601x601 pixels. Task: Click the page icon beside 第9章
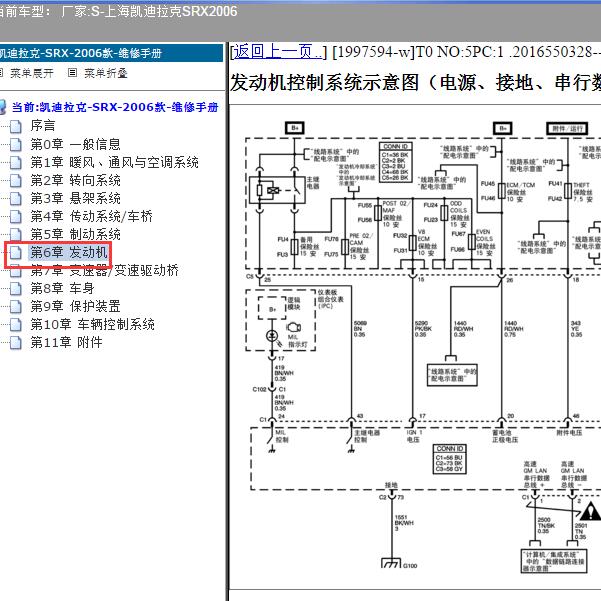coord(16,306)
